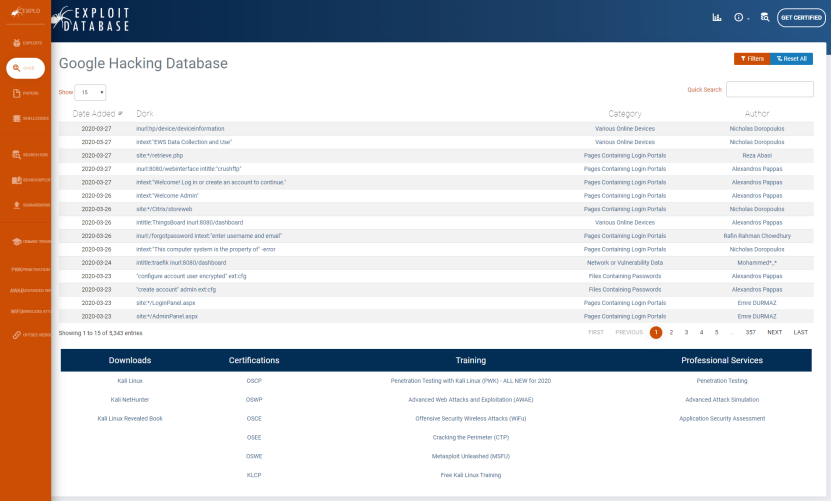This screenshot has width=831, height=501.
Task: Go to Shellcodes in the sidebar
Action: (30, 118)
